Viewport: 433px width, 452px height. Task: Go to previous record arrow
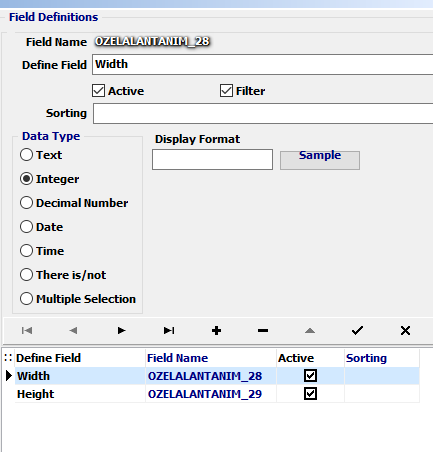point(73,330)
